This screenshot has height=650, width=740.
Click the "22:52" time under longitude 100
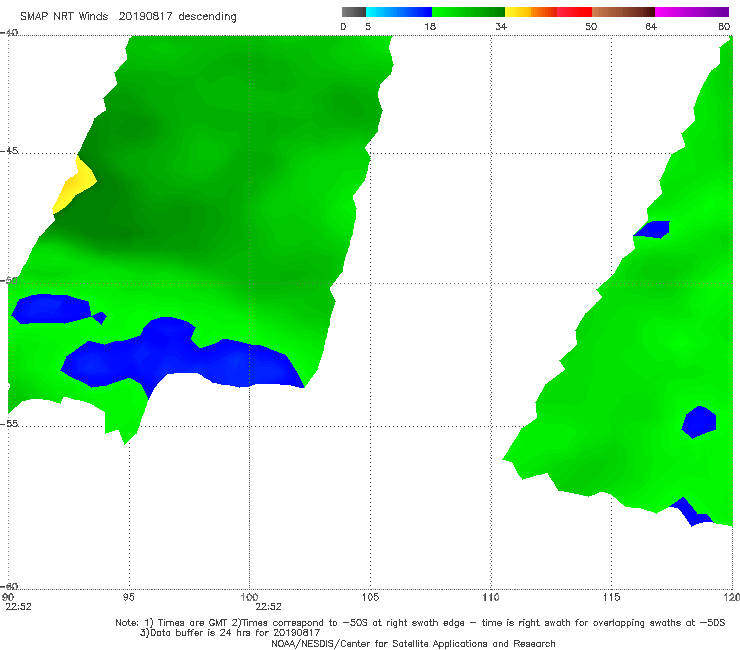269,607
